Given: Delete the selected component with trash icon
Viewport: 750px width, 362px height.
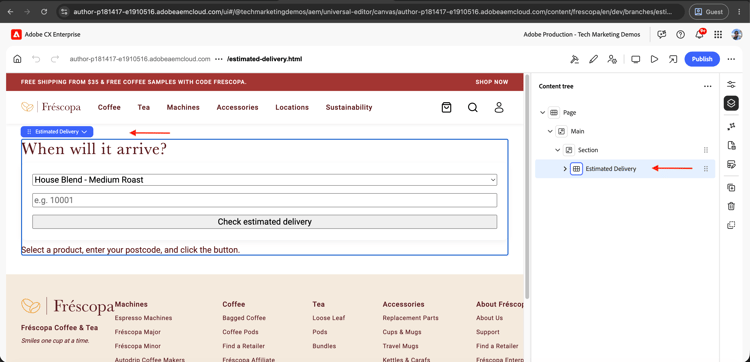Looking at the screenshot, I should point(731,206).
